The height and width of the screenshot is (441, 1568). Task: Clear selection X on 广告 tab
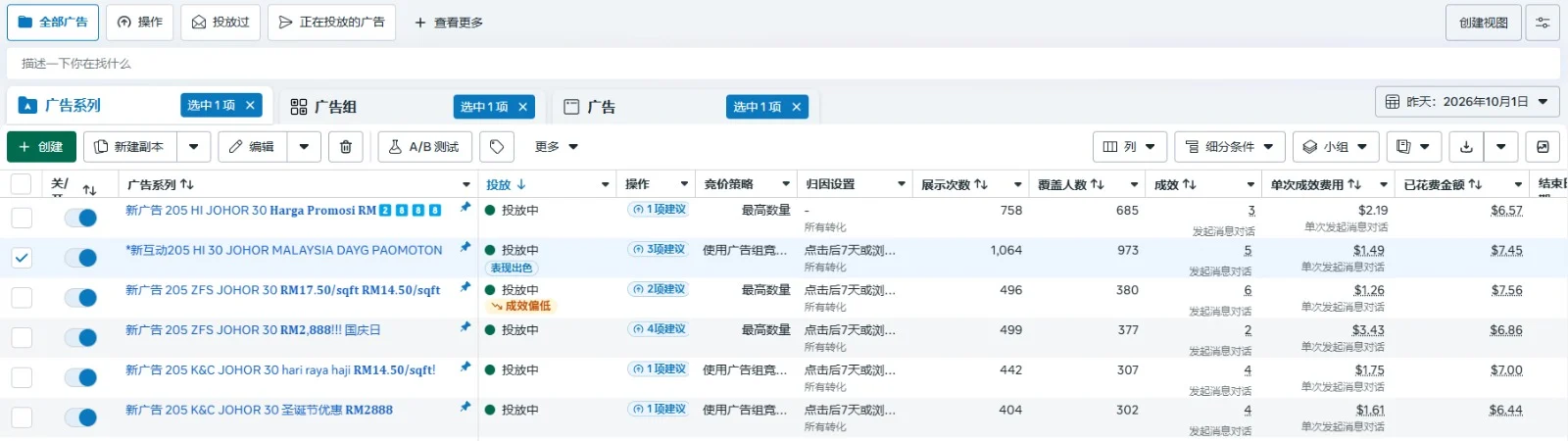point(796,107)
